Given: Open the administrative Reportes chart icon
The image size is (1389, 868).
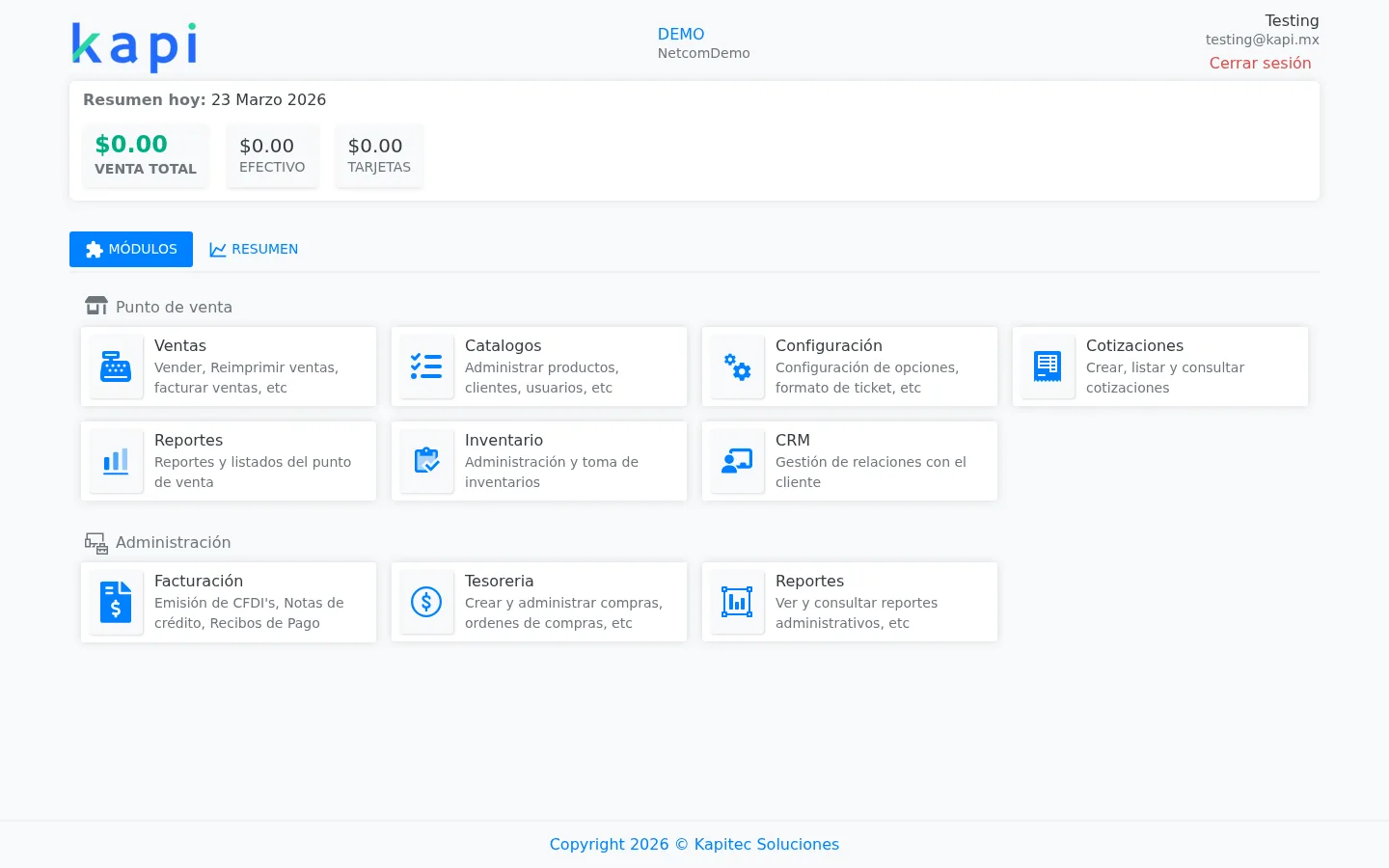Looking at the screenshot, I should [x=737, y=602].
